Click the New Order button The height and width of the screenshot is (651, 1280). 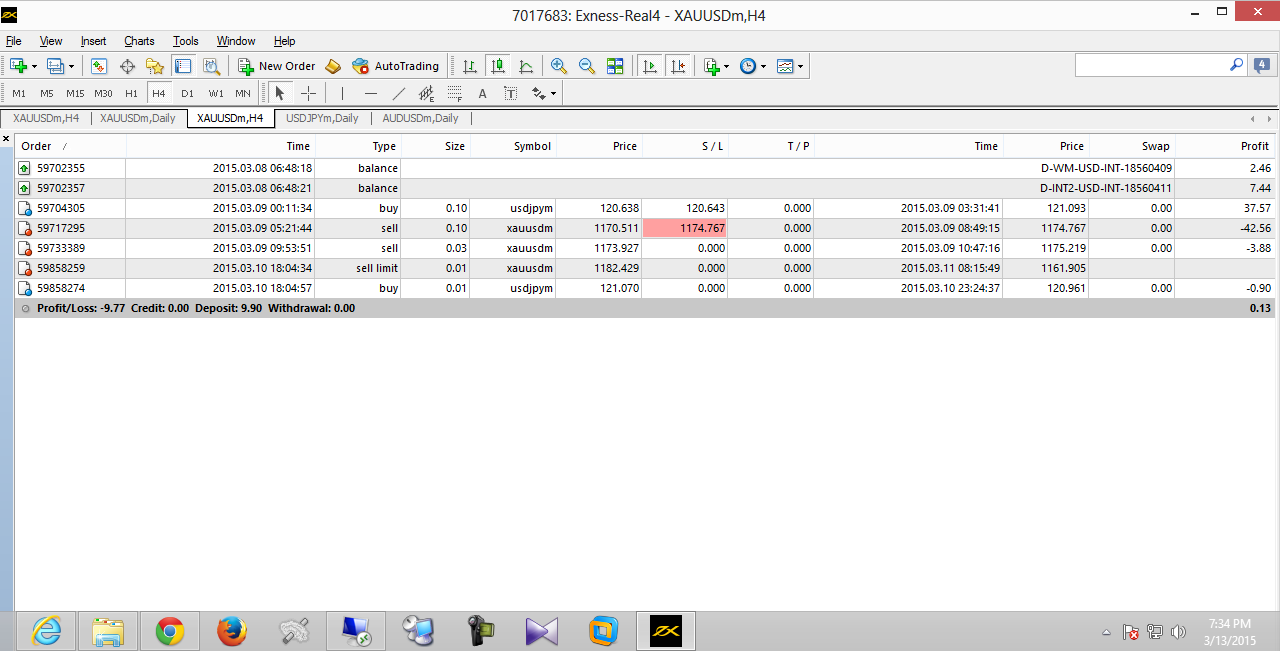click(277, 66)
